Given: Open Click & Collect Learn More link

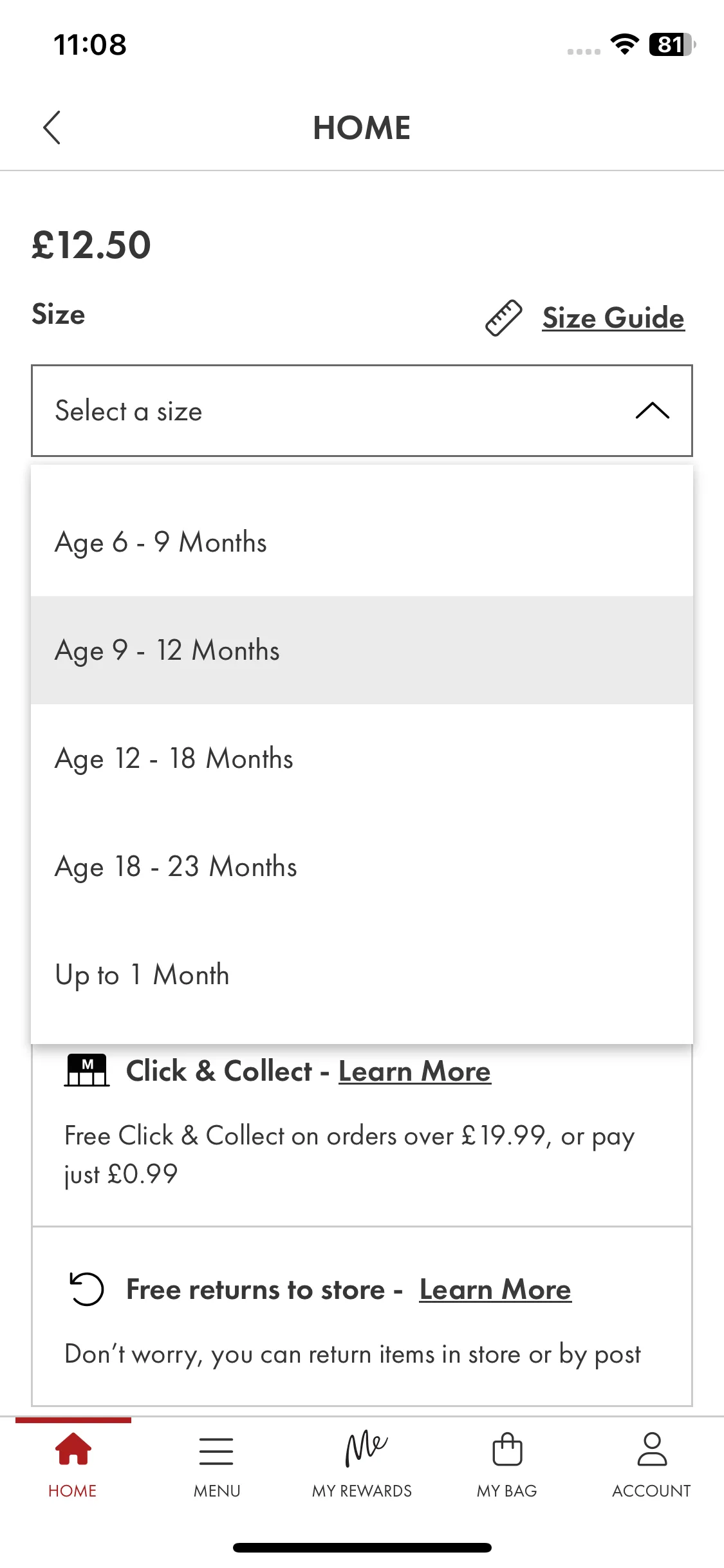Looking at the screenshot, I should [415, 1072].
